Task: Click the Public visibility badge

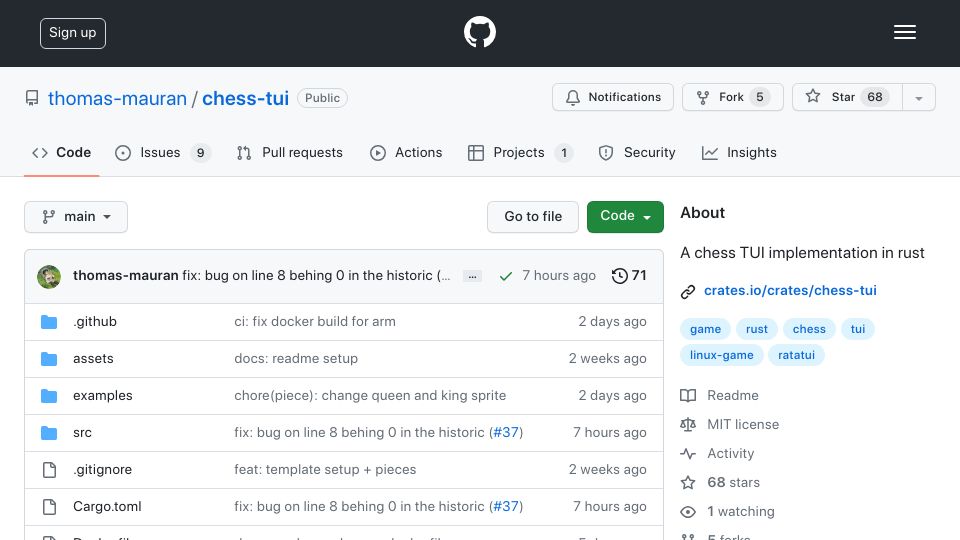Action: point(322,98)
